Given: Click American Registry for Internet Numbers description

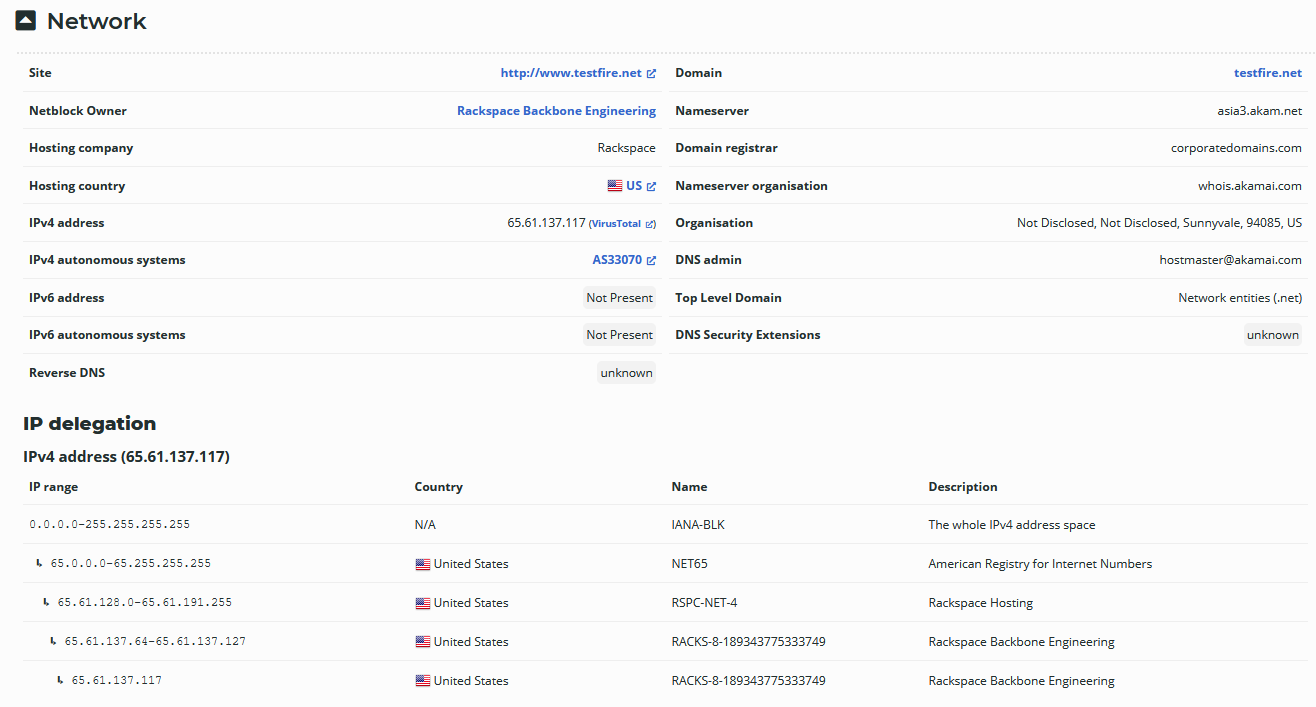Looking at the screenshot, I should point(1040,564).
